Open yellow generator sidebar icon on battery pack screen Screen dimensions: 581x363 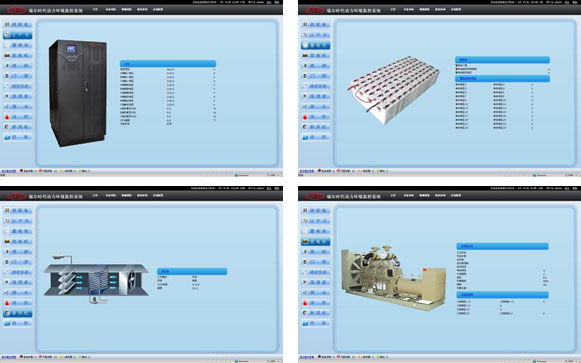[316, 56]
